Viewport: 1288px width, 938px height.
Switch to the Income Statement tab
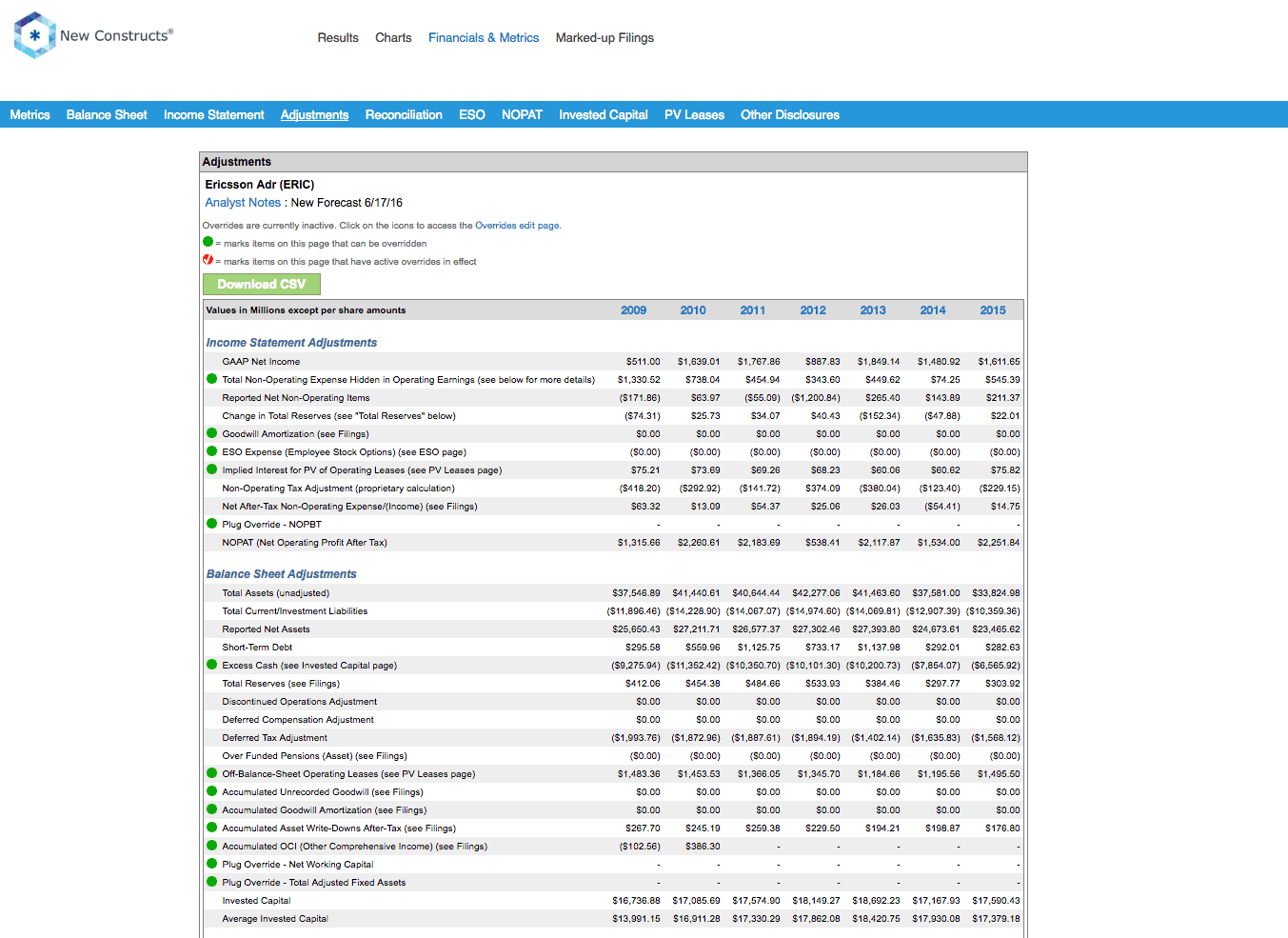(214, 115)
